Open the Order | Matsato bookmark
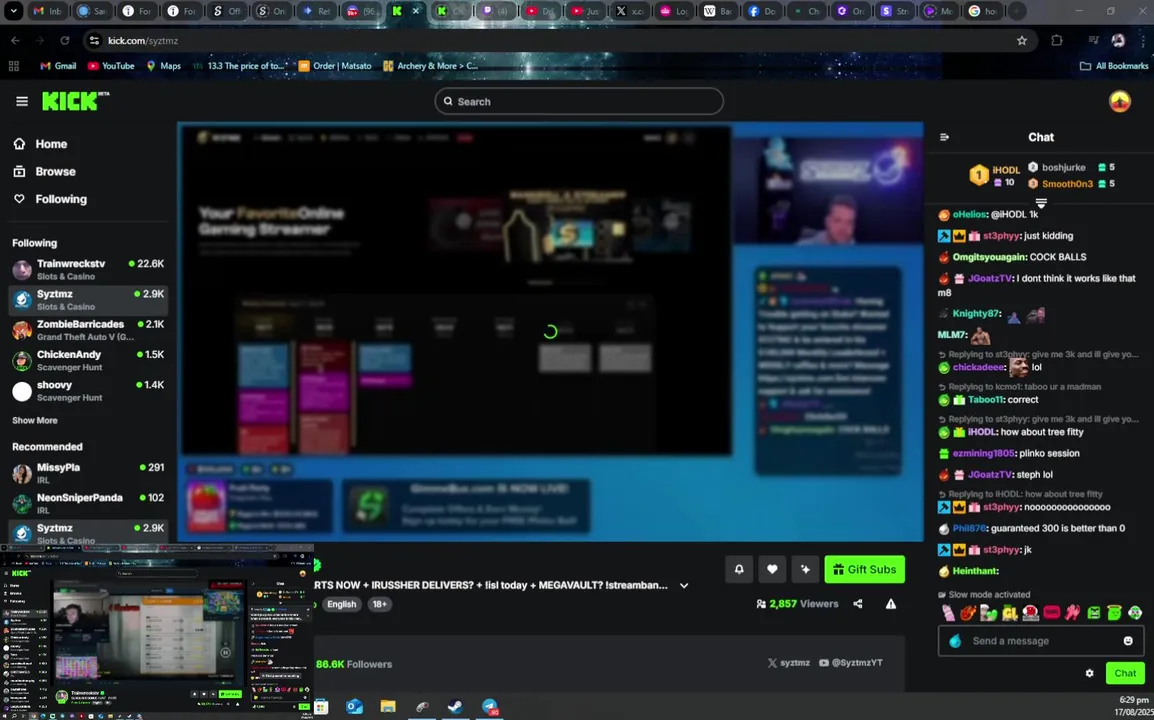The image size is (1154, 720). click(x=335, y=66)
